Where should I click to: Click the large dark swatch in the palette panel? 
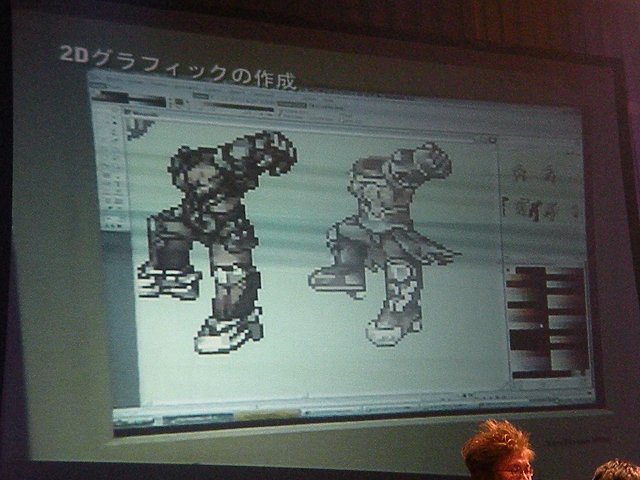[529, 340]
